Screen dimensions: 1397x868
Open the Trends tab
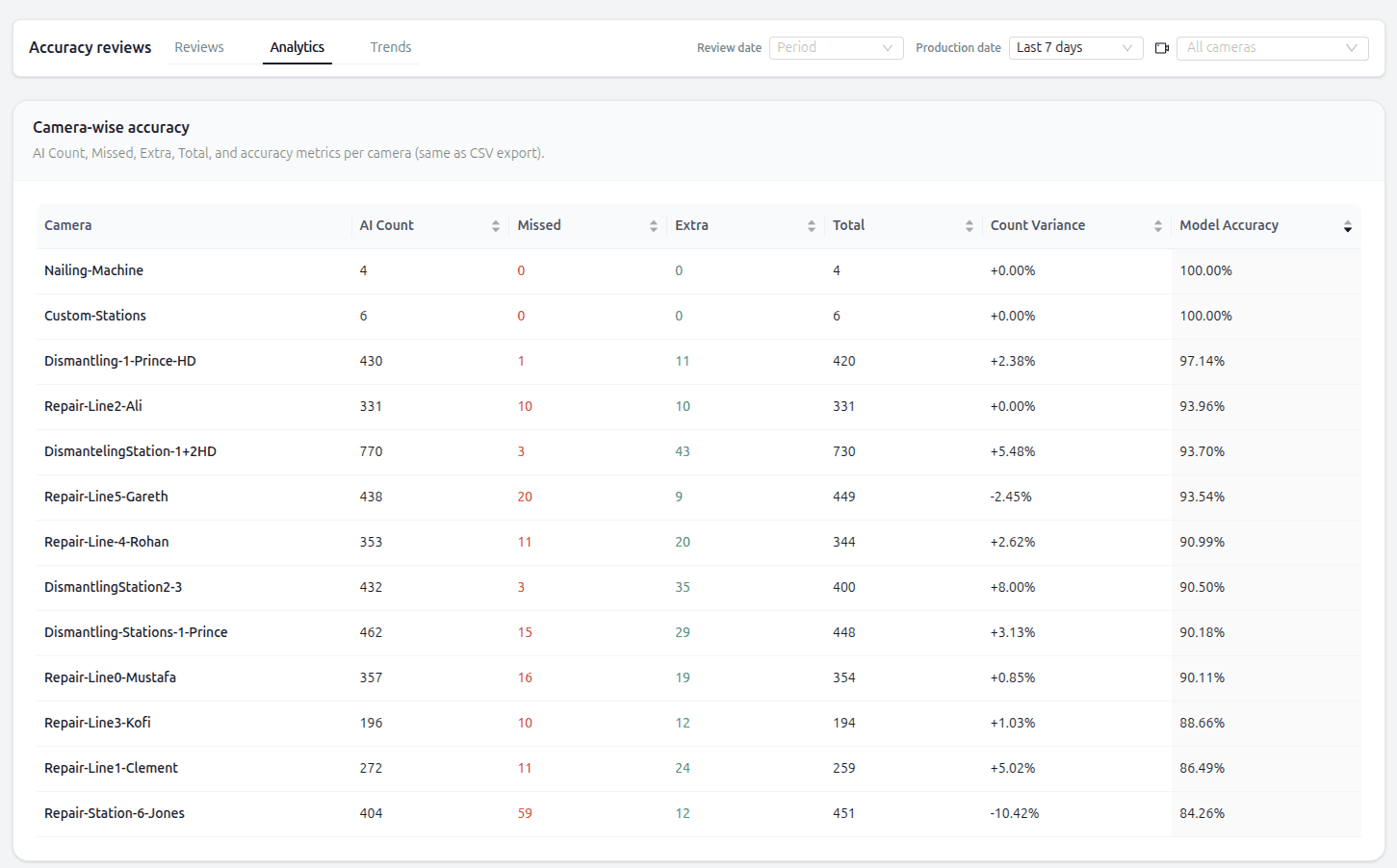pos(390,46)
